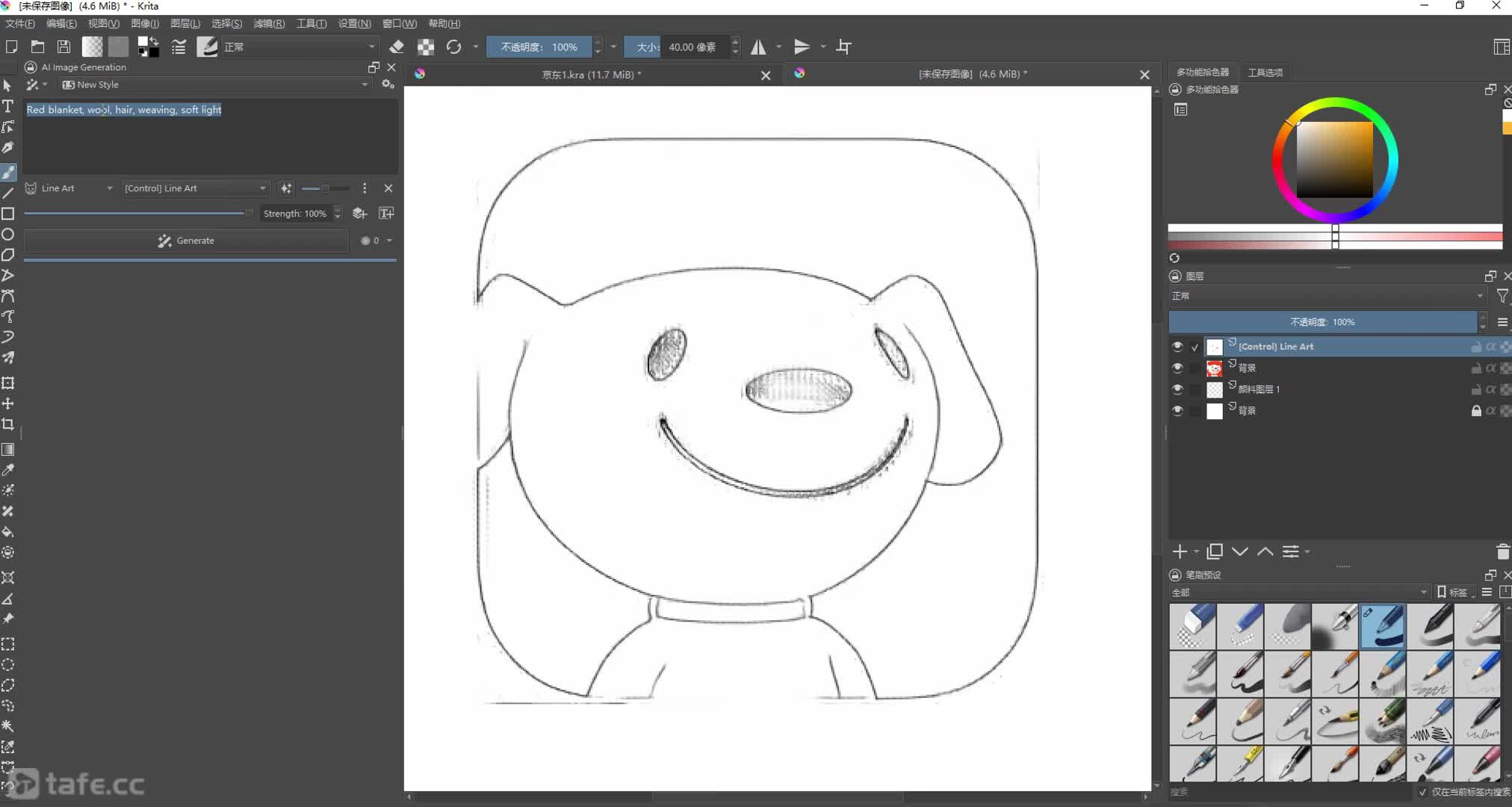Toggle visibility of 颜料图层 1 layer

pyautogui.click(x=1177, y=389)
